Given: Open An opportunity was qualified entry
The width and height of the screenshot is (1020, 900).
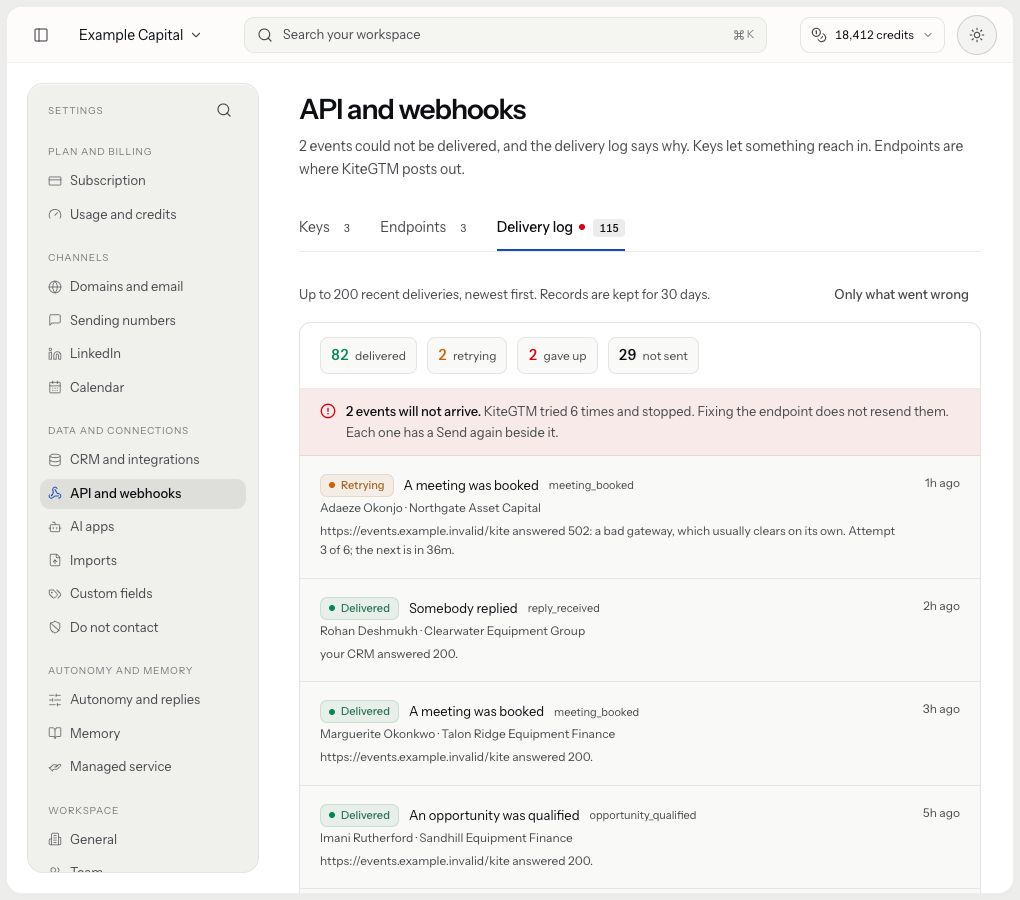Looking at the screenshot, I should click(x=639, y=838).
